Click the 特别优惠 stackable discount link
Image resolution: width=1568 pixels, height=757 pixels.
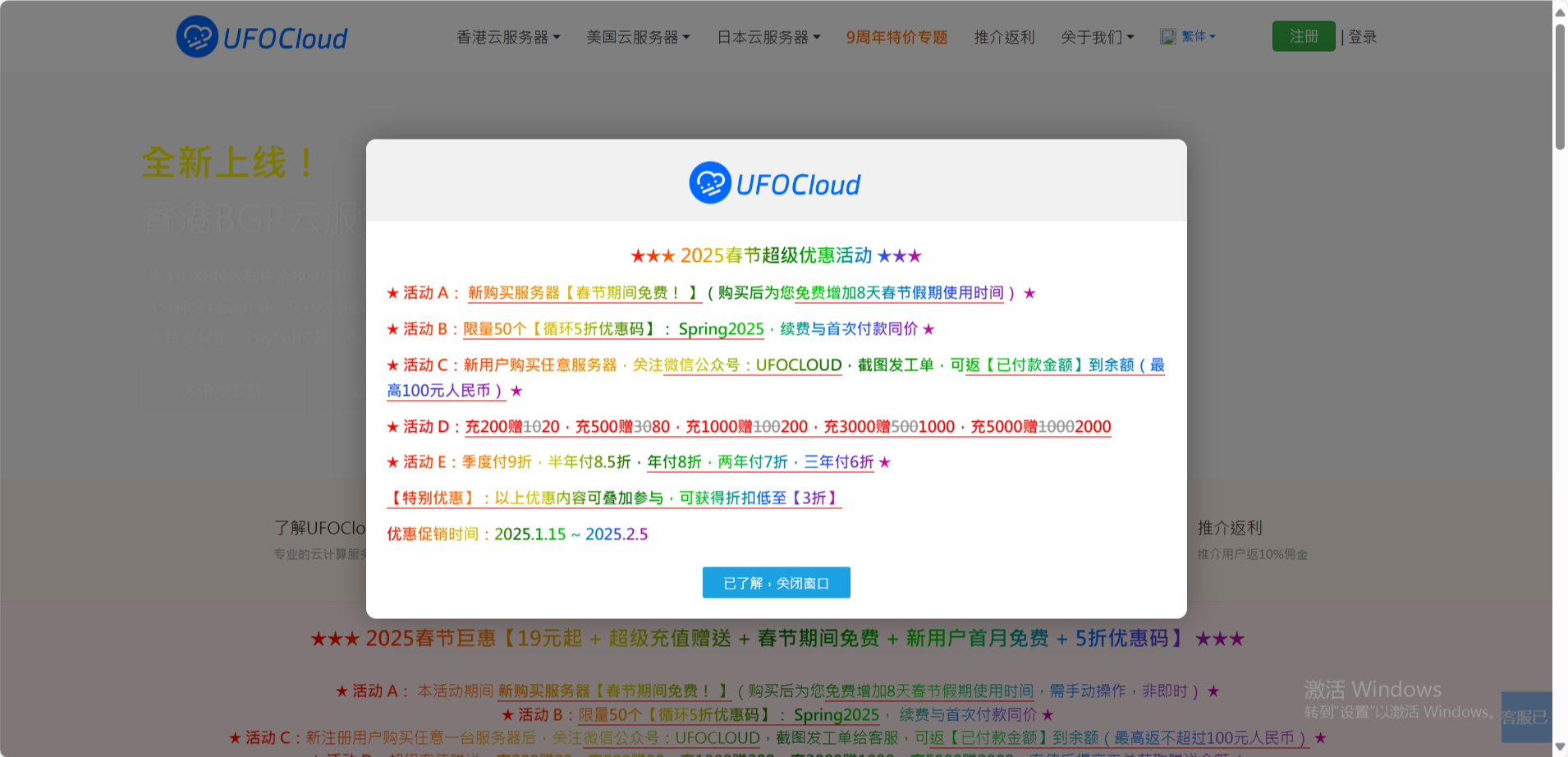point(613,498)
